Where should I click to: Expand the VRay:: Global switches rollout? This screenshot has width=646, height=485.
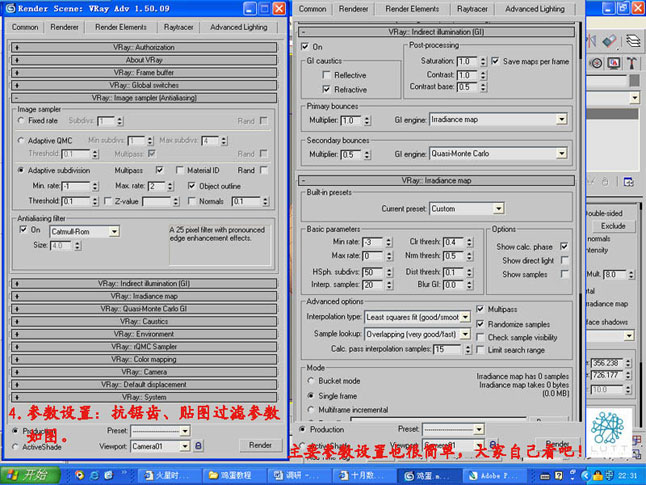tap(144, 85)
